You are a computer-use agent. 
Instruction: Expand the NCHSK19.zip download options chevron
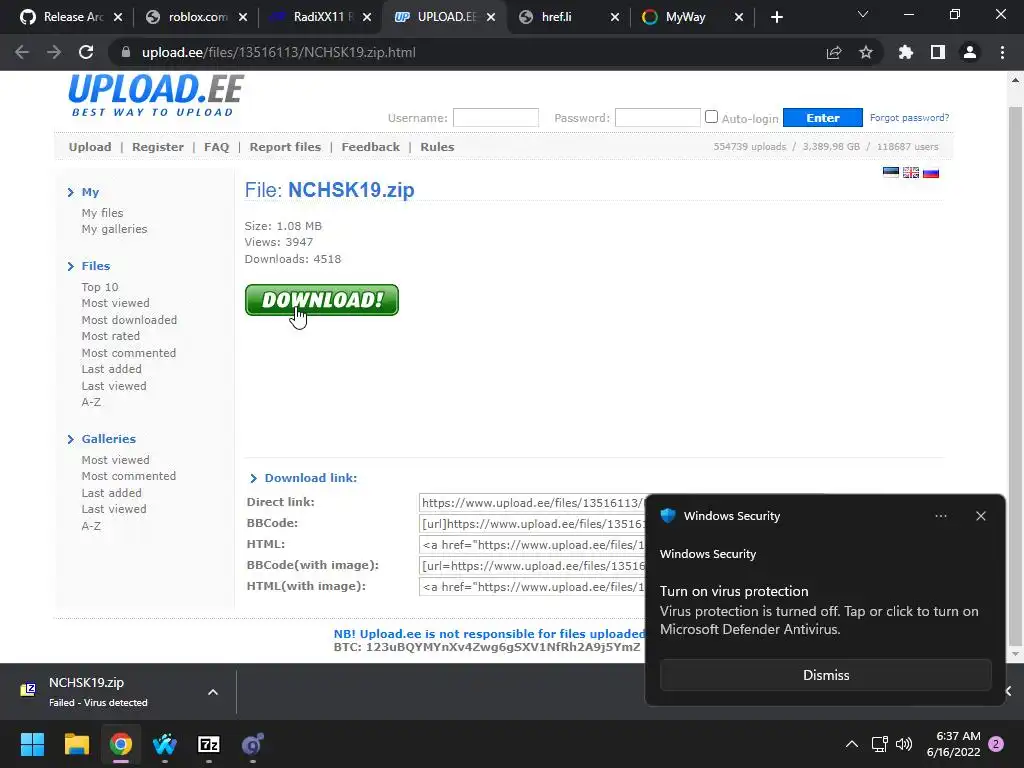(x=213, y=692)
